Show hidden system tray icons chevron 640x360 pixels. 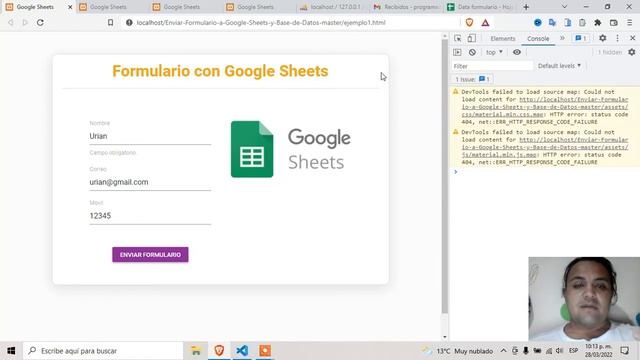coord(503,351)
